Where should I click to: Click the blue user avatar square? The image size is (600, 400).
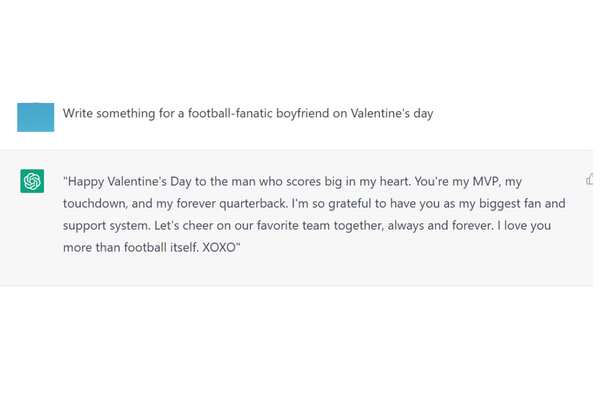coord(36,116)
